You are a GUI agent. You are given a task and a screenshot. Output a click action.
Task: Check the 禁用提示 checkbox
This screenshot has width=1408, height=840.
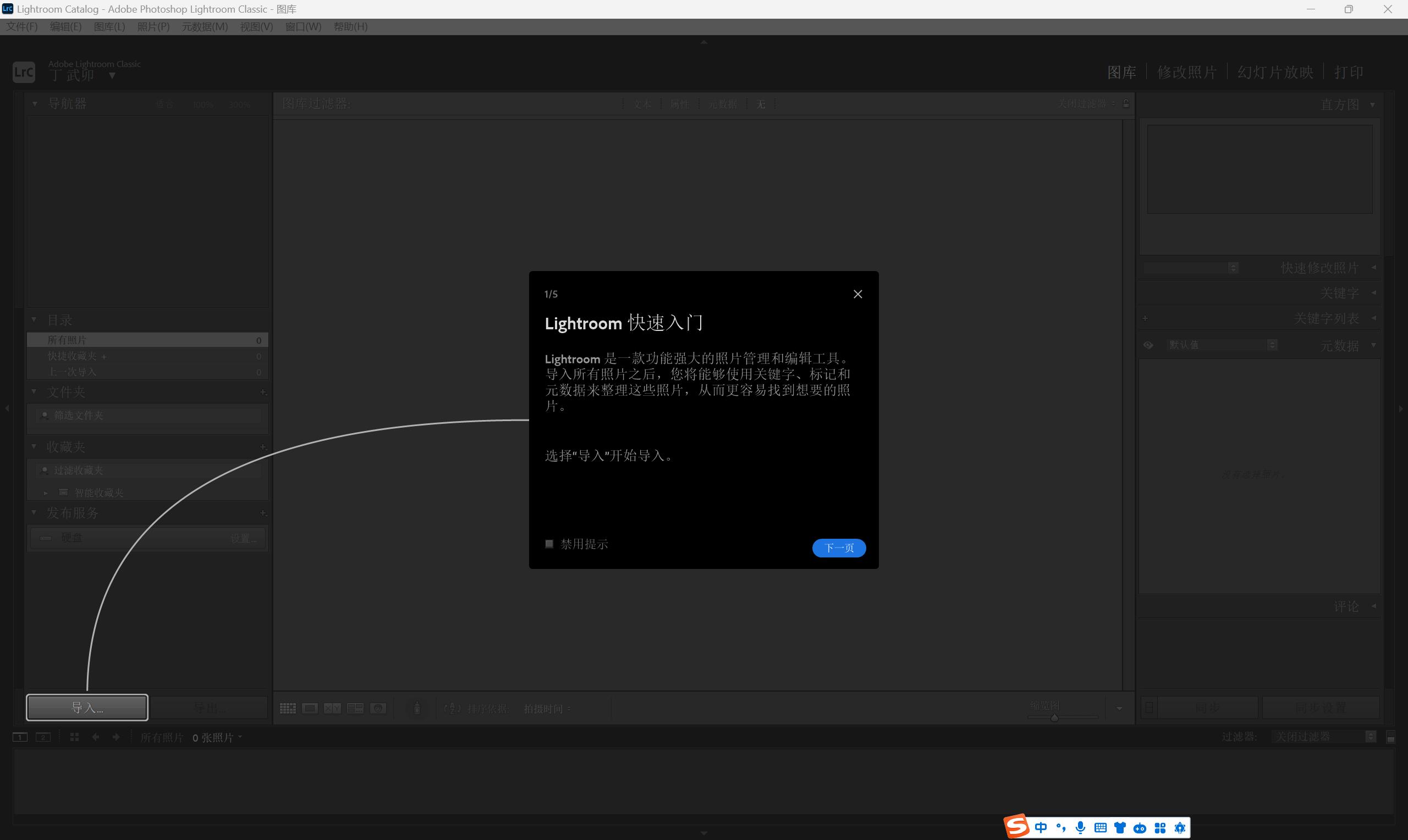point(548,544)
